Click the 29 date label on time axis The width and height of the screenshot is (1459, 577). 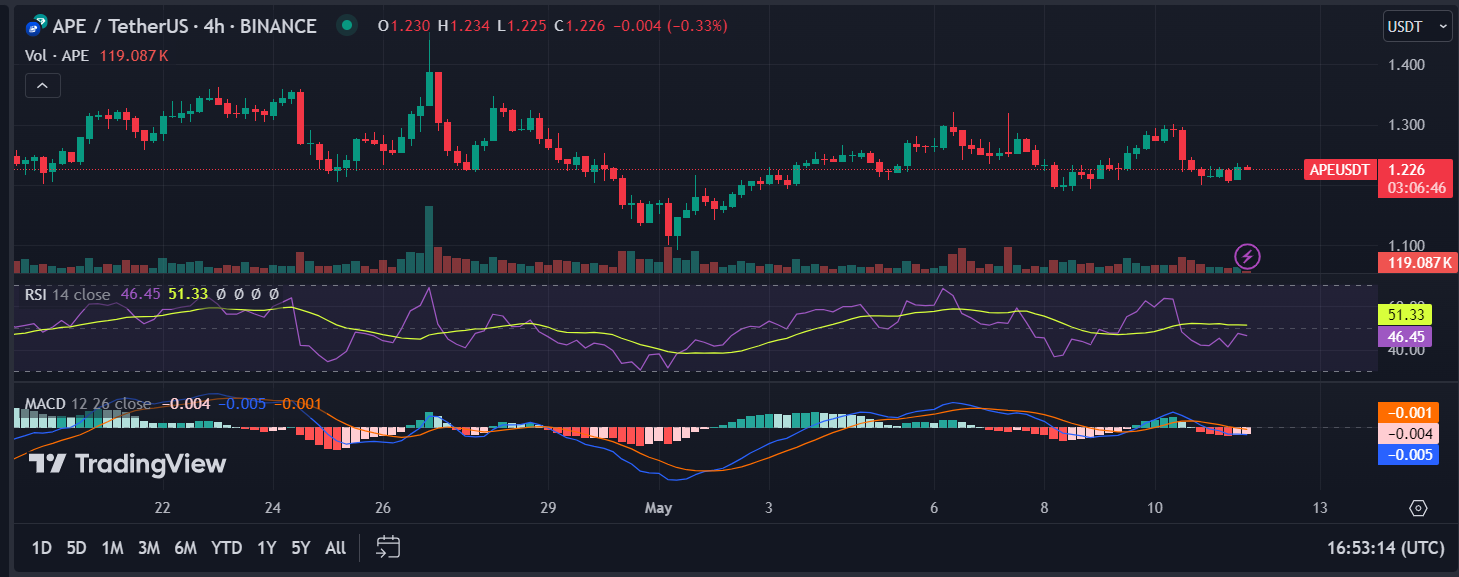[x=547, y=508]
